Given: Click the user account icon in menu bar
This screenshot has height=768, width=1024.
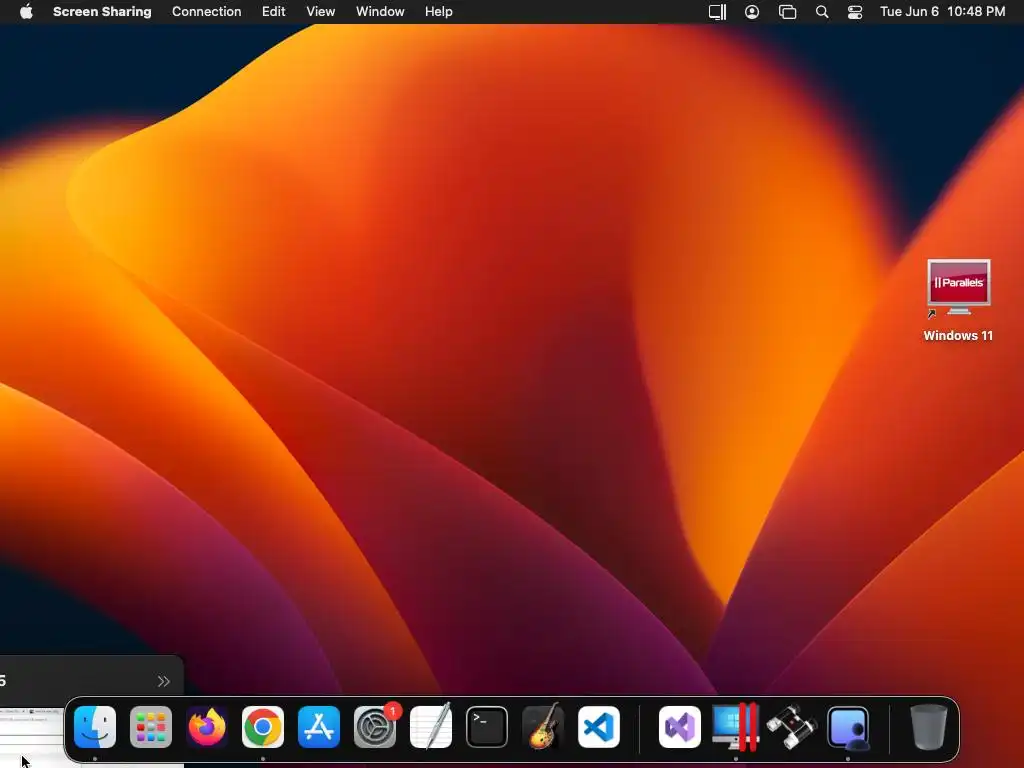Looking at the screenshot, I should tap(752, 12).
